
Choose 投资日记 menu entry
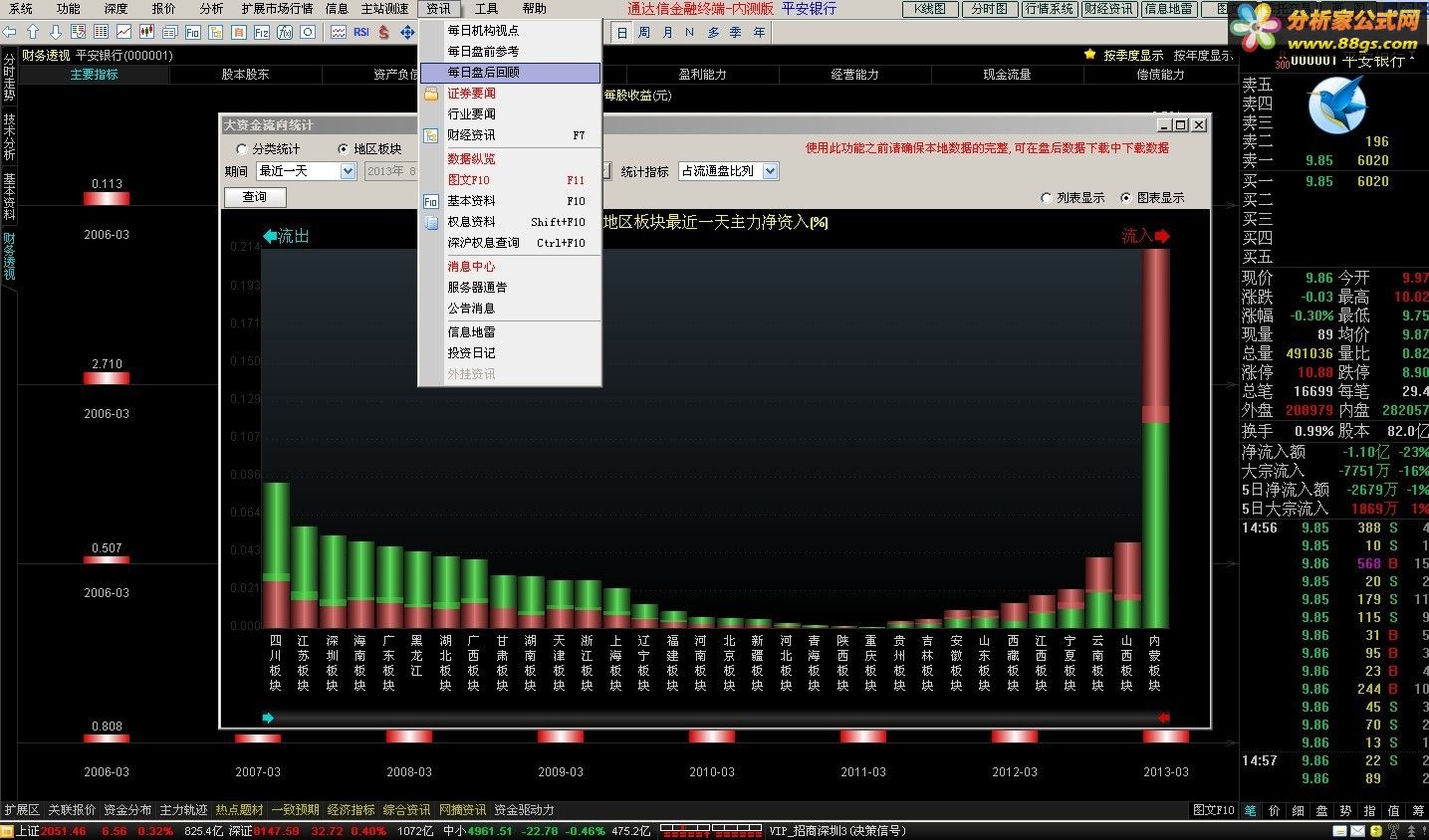click(510, 353)
